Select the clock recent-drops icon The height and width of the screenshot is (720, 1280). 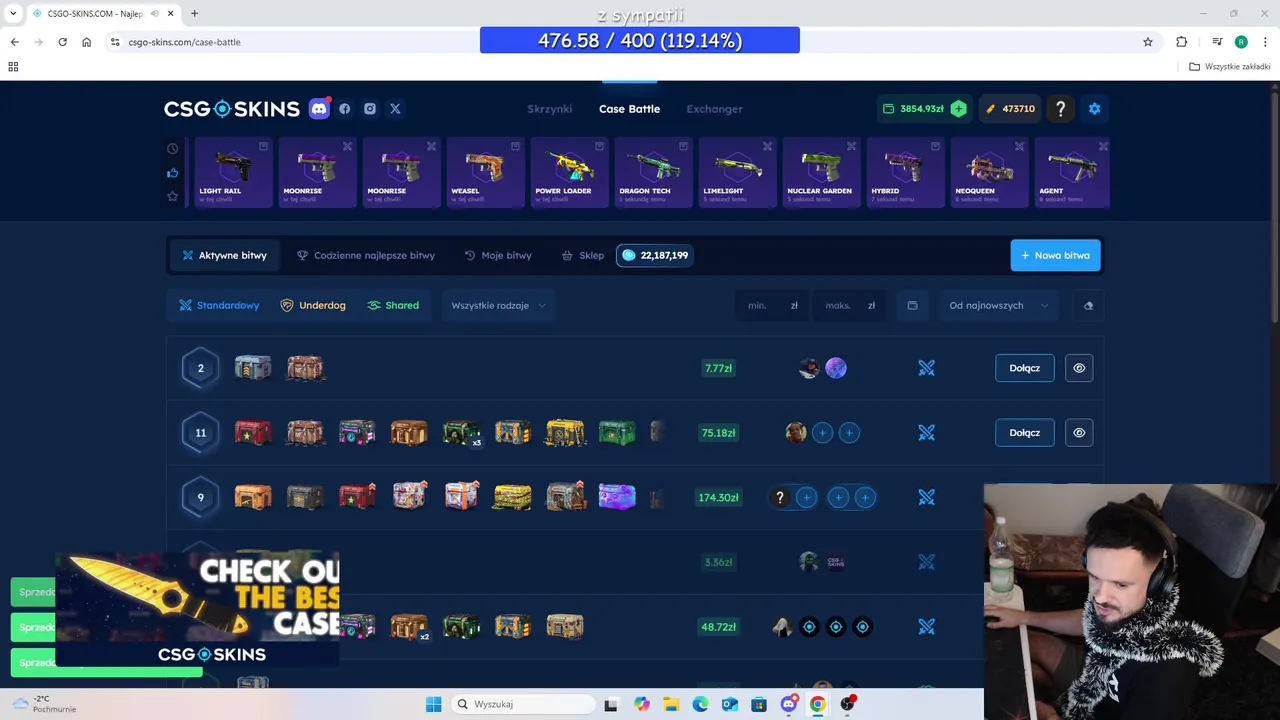pyautogui.click(x=173, y=148)
